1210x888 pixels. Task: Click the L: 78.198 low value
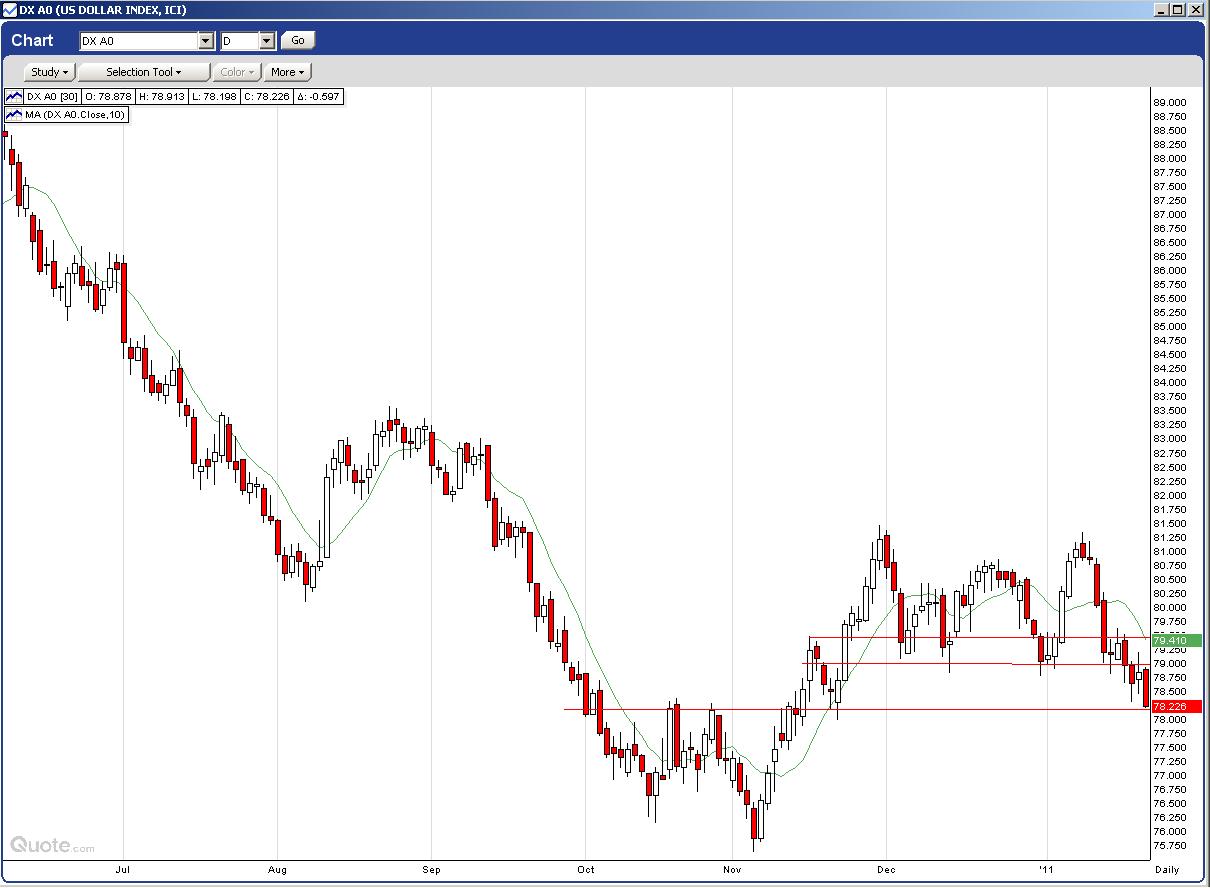pos(214,97)
